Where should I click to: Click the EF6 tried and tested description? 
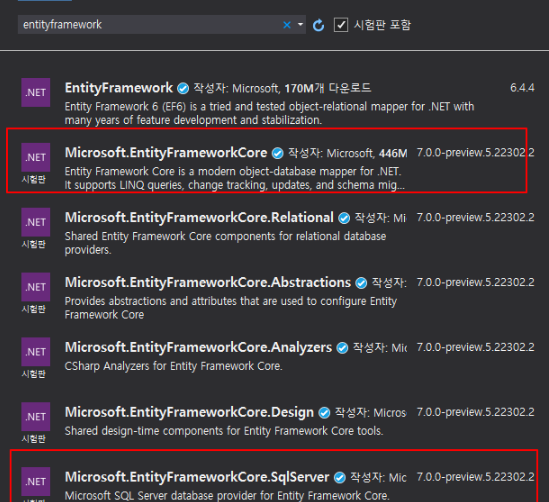tap(269, 113)
